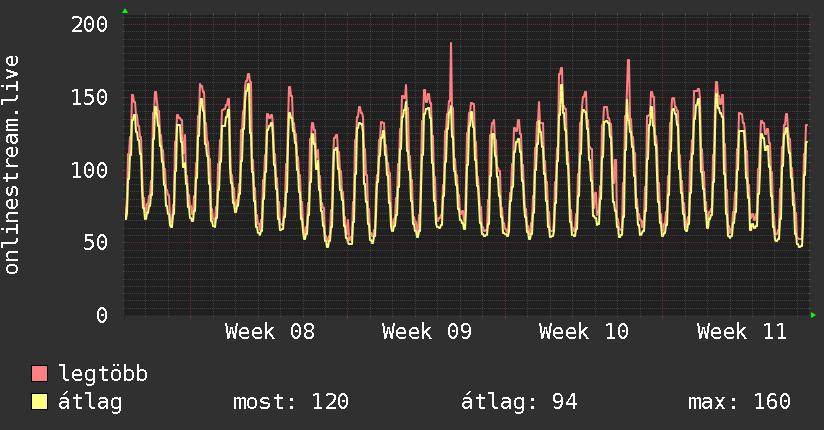Viewport: 824px width, 430px height.
Task: Click the 'átlag: 94' statistic
Action: pos(519,402)
